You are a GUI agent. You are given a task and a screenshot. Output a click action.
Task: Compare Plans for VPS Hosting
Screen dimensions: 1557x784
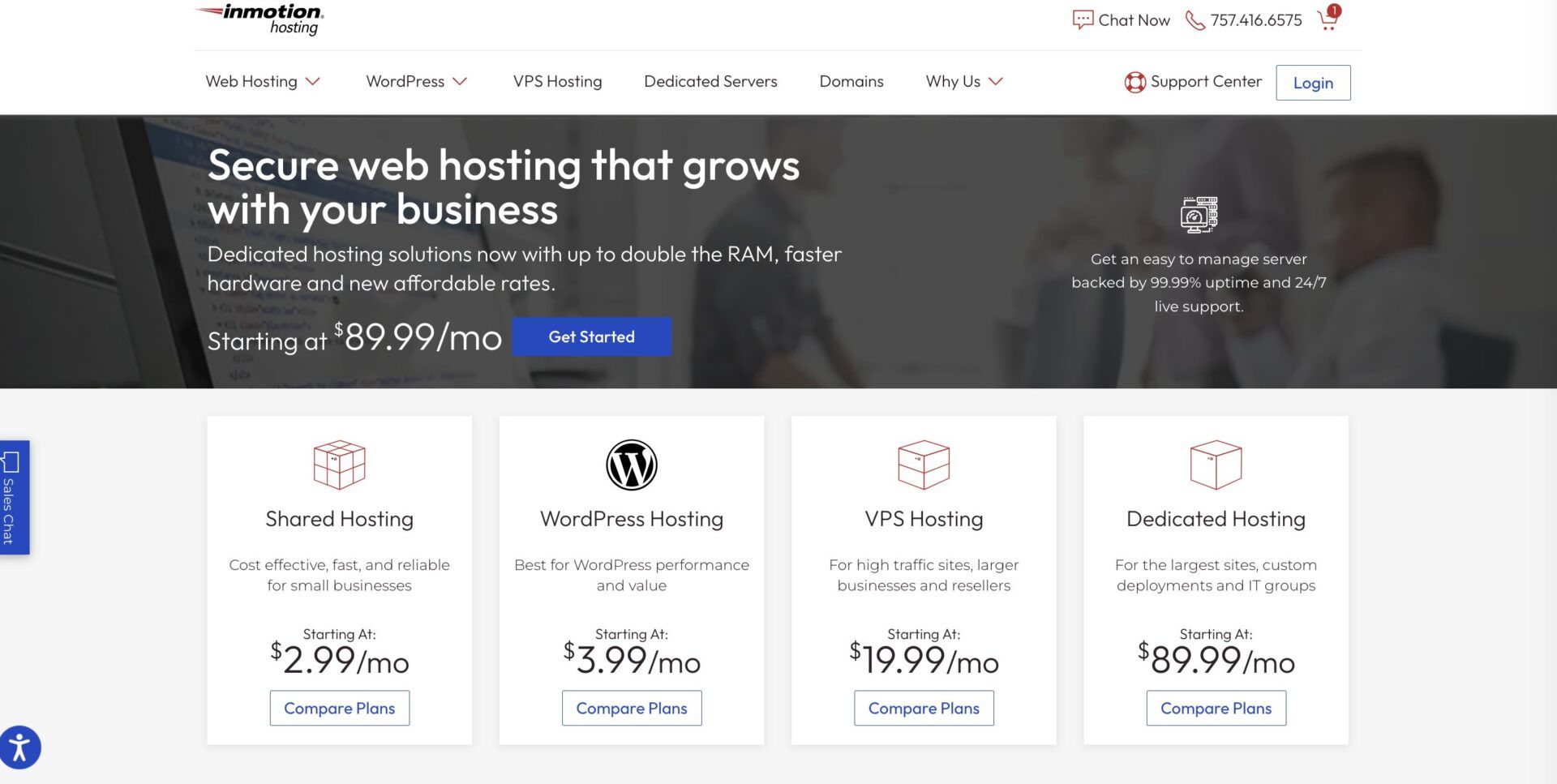pyautogui.click(x=924, y=708)
